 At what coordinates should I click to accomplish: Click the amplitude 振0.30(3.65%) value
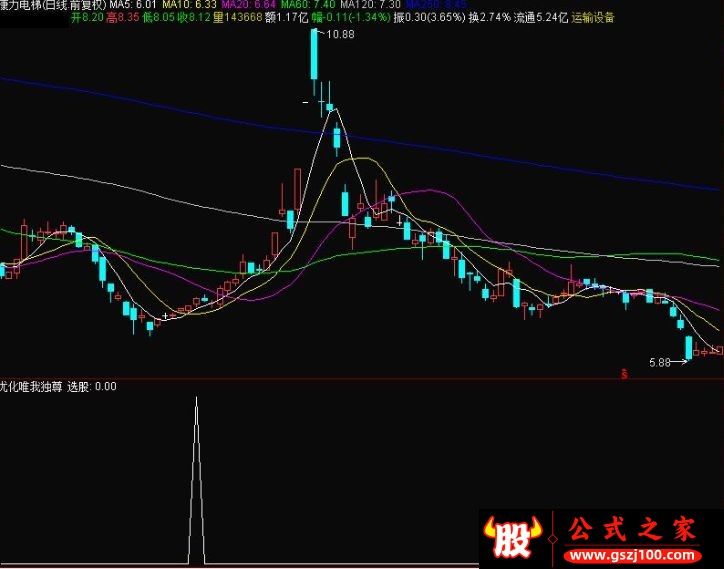pyautogui.click(x=429, y=18)
